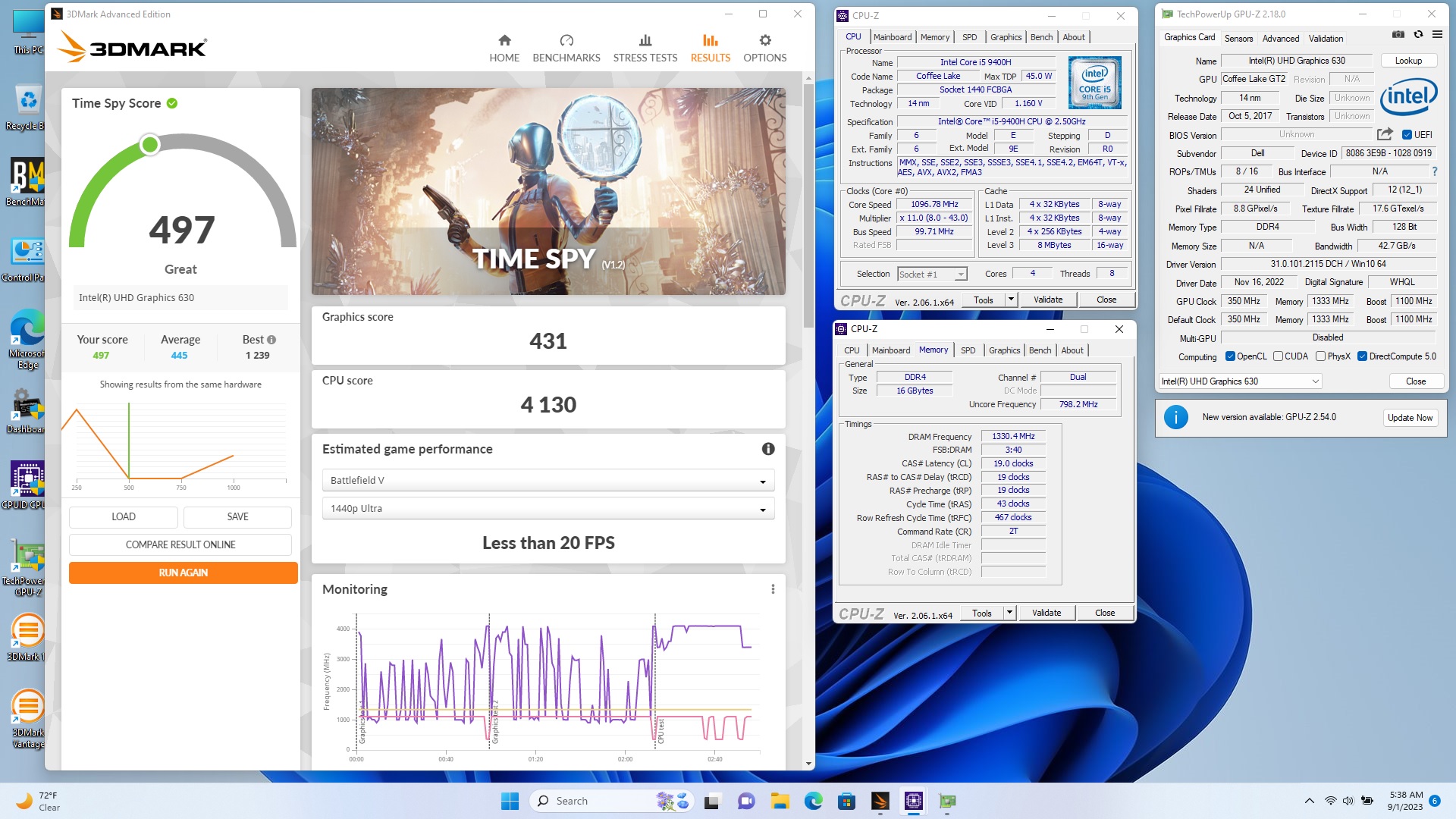Open the Tools dropdown arrow in upper CPU-Z
1456x819 pixels.
1010,300
